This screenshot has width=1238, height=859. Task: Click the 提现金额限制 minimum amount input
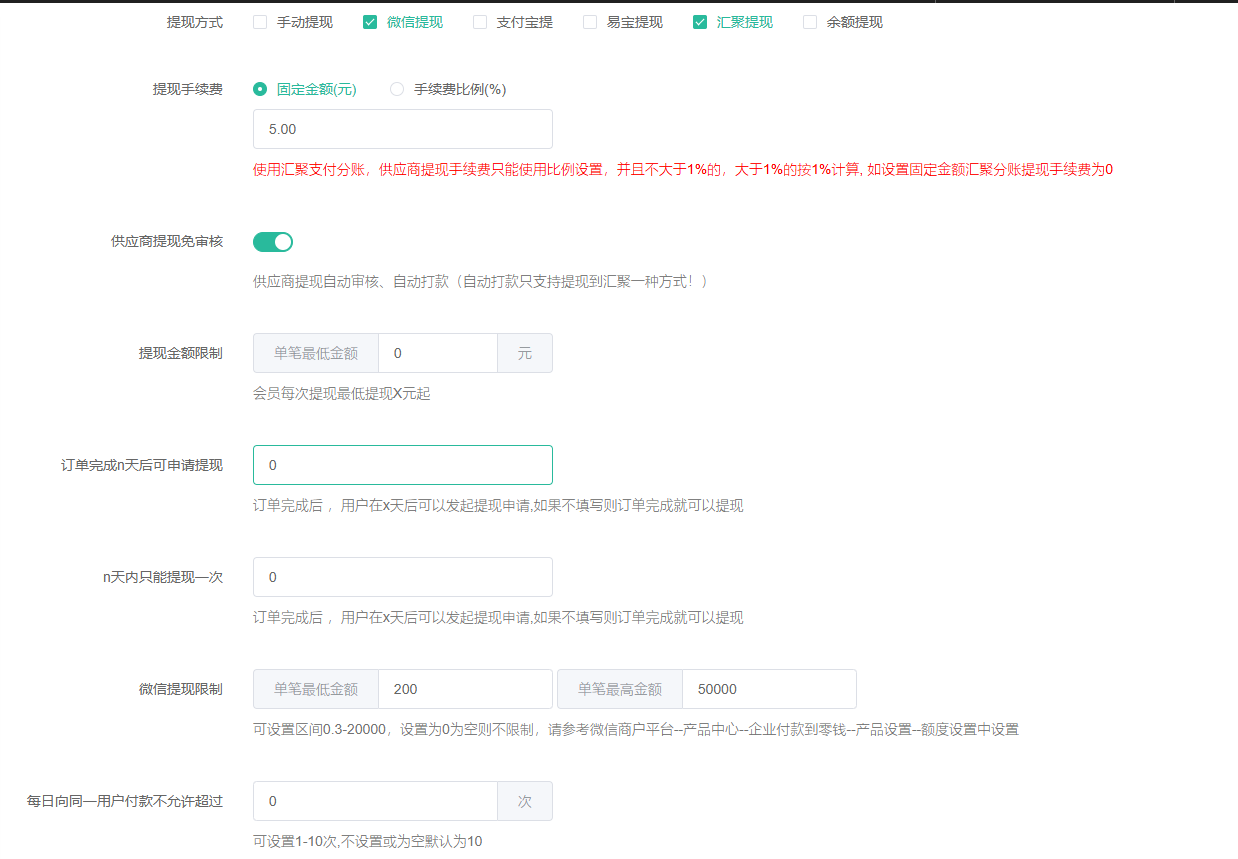[x=437, y=353]
